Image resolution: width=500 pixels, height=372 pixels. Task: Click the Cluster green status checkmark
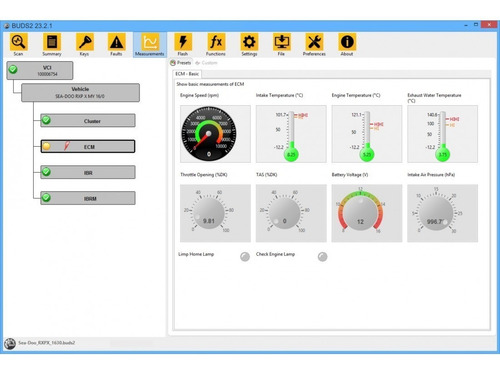point(46,120)
